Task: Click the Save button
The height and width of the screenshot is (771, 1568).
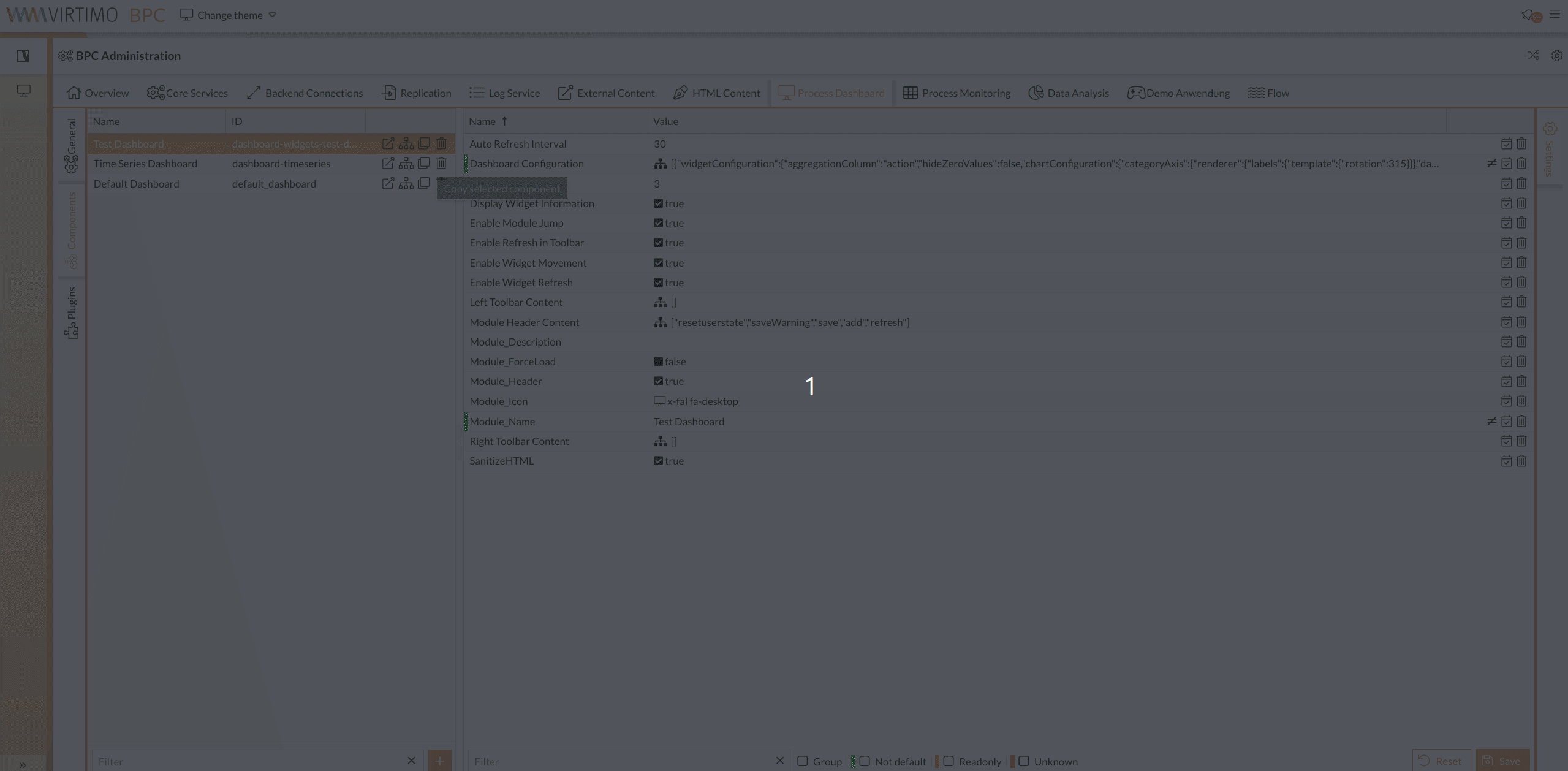Action: point(1502,761)
